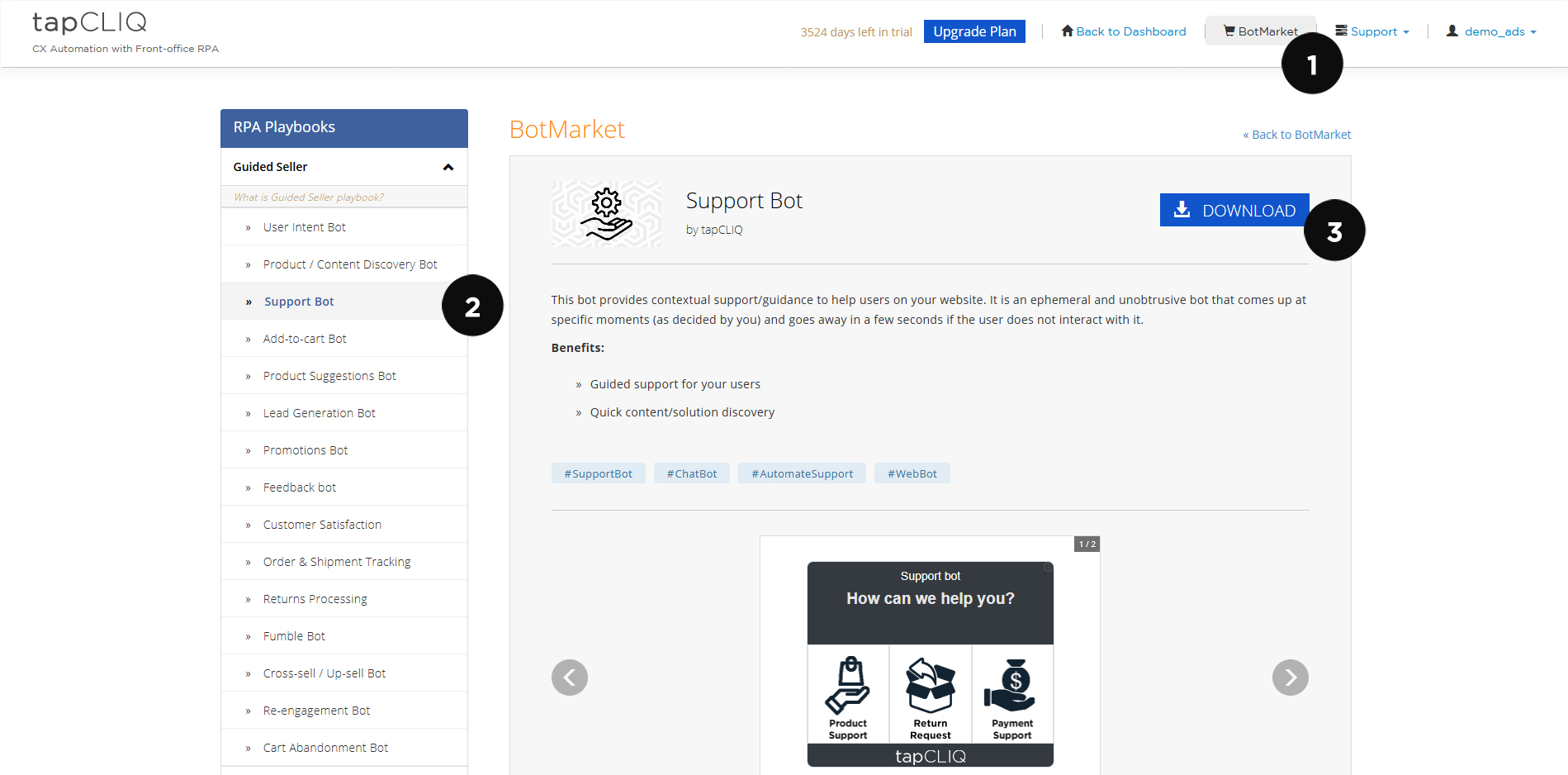
Task: Click the #WebBot tag
Action: [x=912, y=473]
